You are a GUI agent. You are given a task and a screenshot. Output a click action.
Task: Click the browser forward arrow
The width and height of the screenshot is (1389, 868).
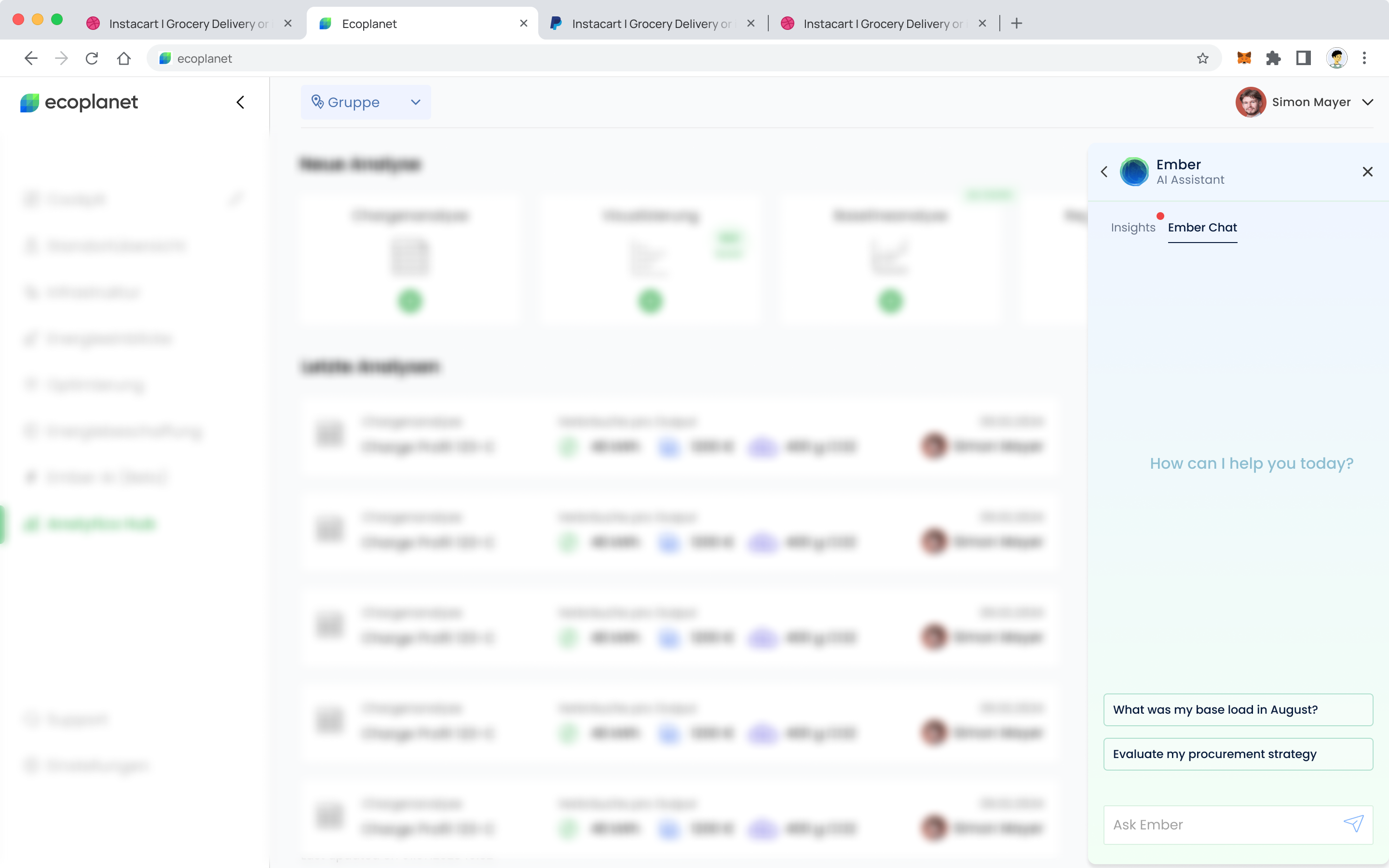click(61, 58)
